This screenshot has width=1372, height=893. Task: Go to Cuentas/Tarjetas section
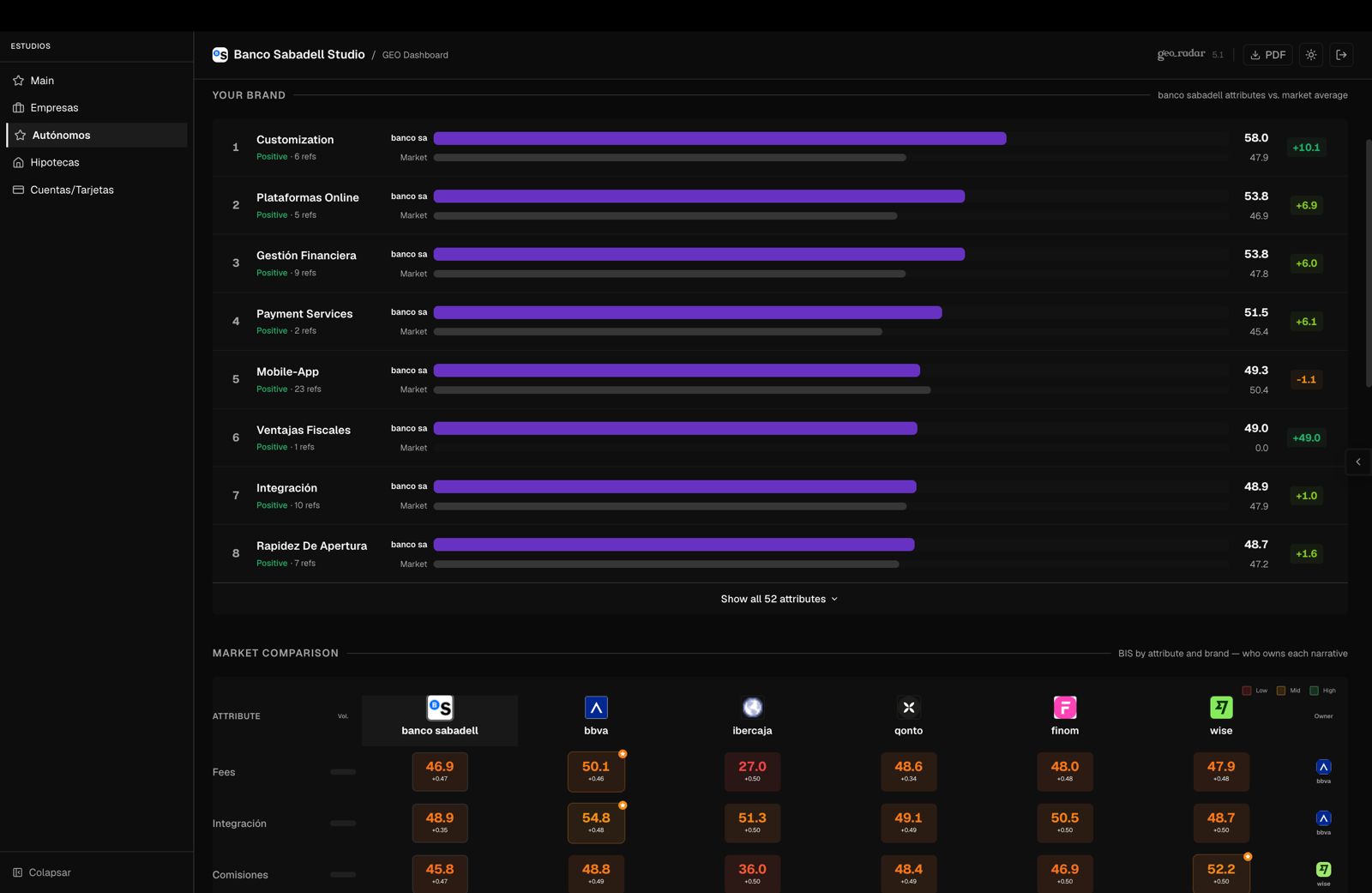pos(71,190)
